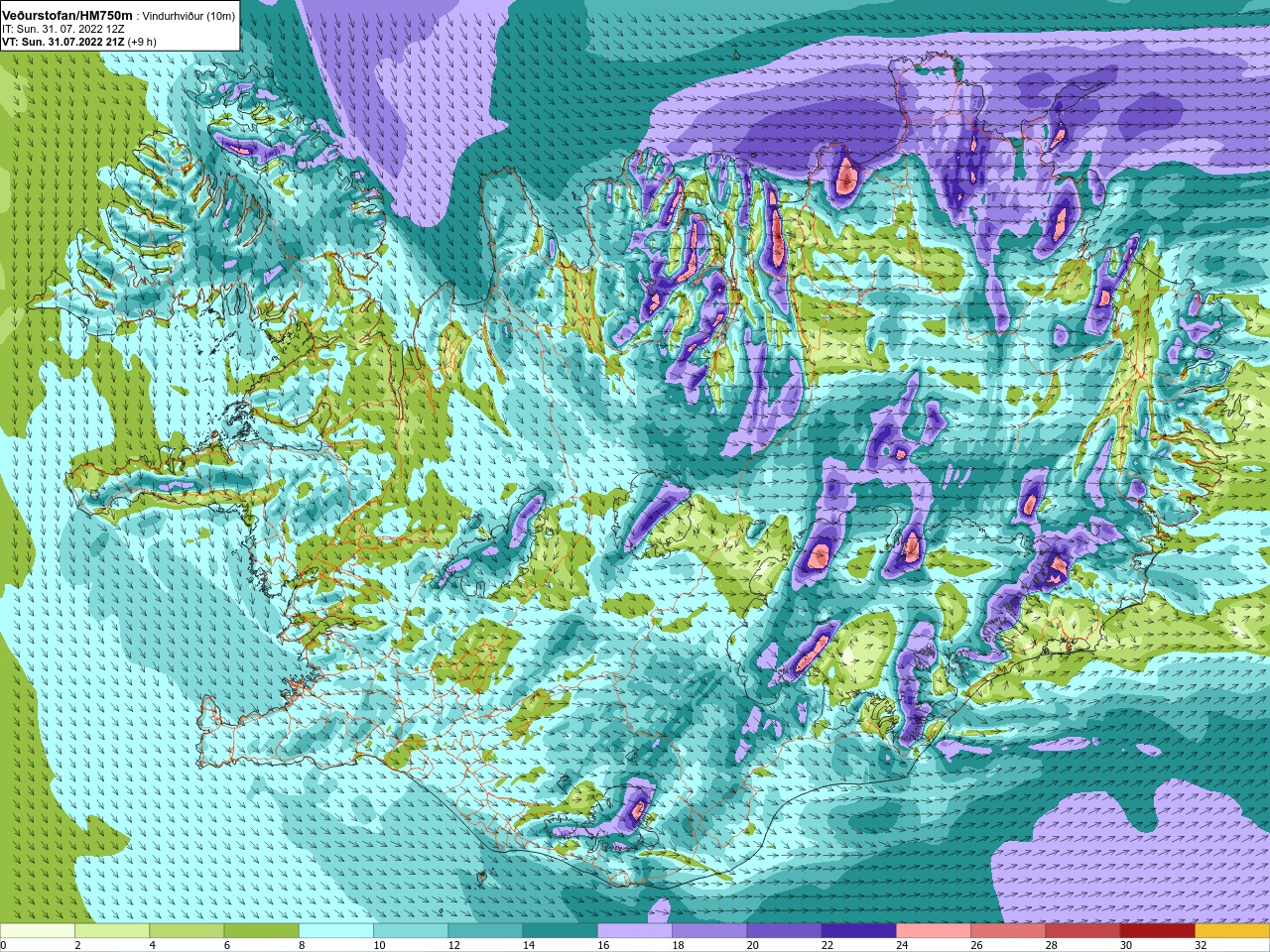Click the dark red 30–32 legend swatch
The height and width of the screenshot is (952, 1270).
(1157, 931)
